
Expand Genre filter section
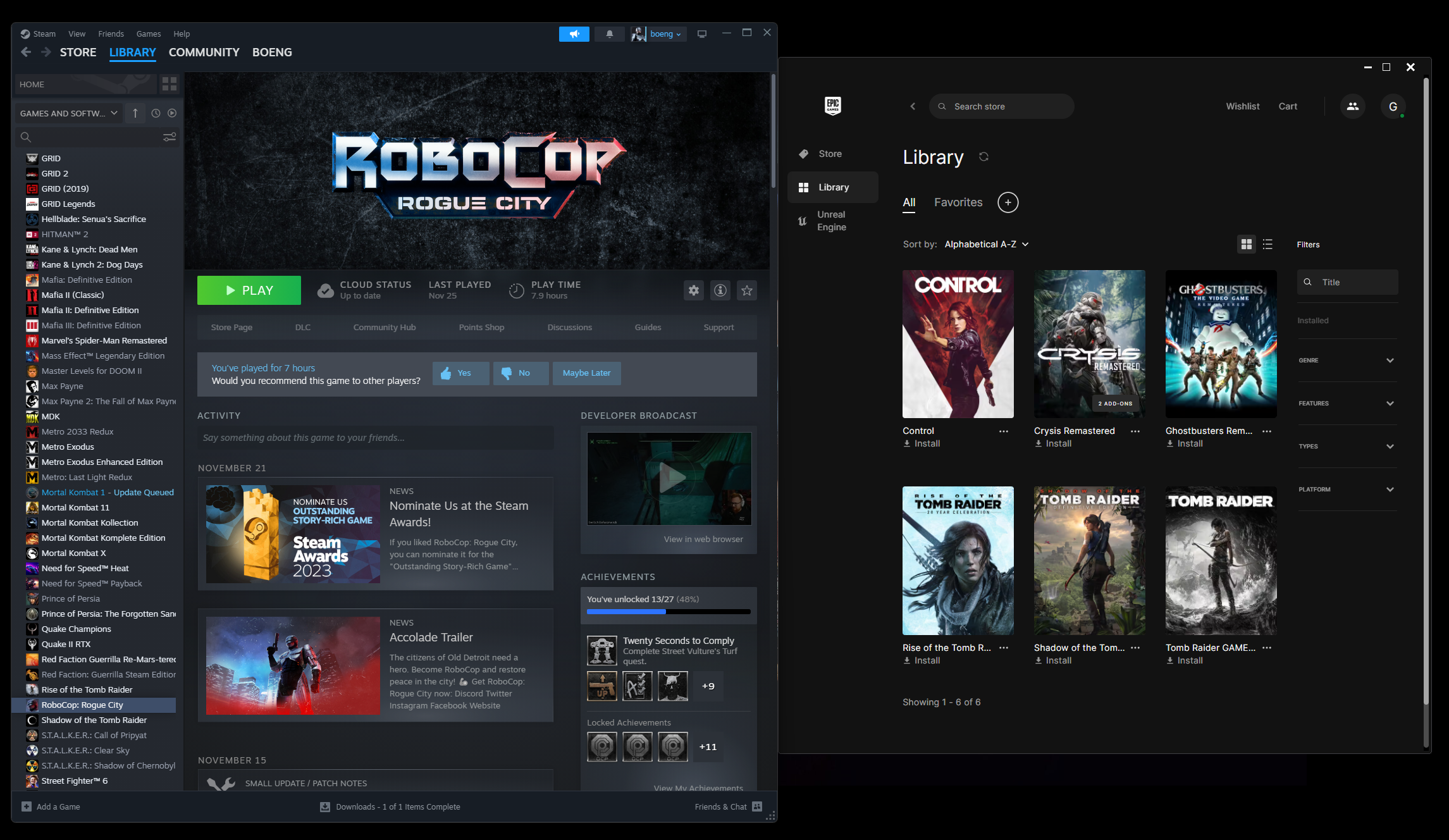point(1347,361)
